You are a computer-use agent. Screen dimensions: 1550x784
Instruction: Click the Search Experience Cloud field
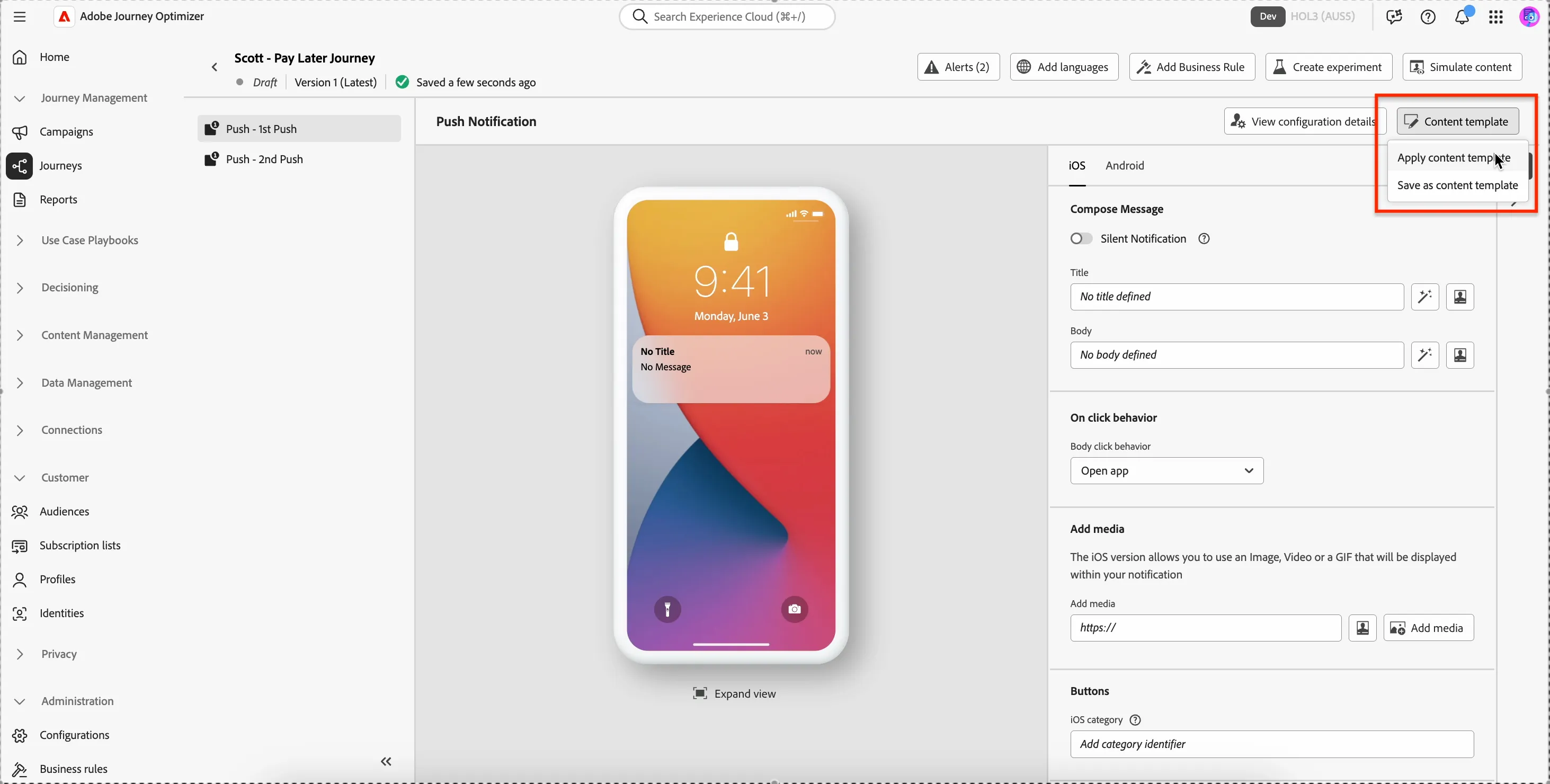tap(726, 17)
